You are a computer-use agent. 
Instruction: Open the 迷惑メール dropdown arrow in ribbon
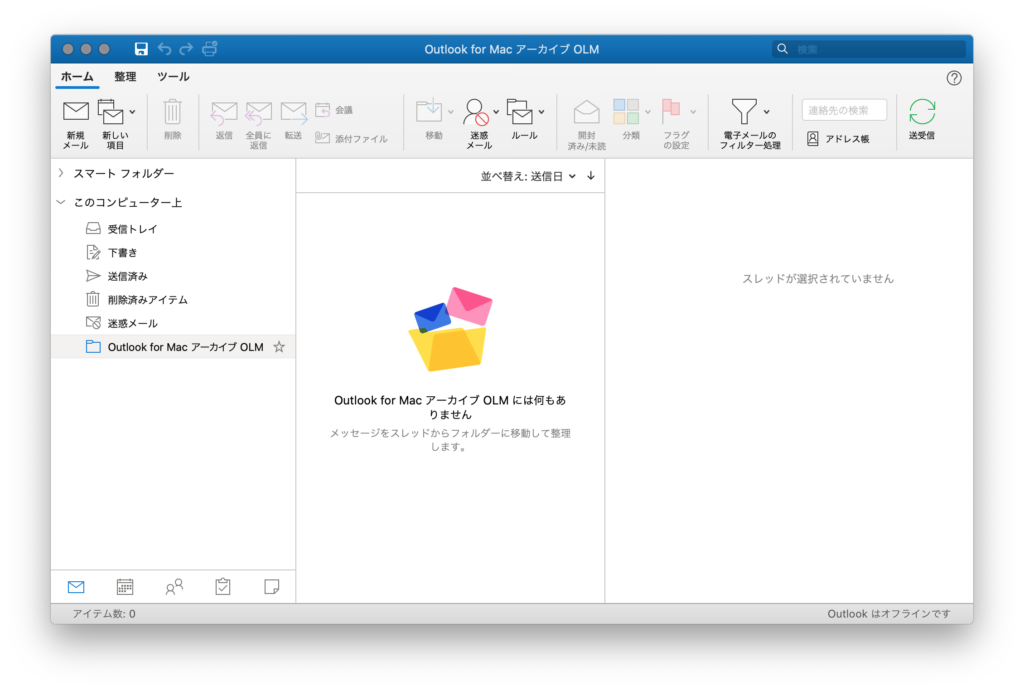[496, 112]
